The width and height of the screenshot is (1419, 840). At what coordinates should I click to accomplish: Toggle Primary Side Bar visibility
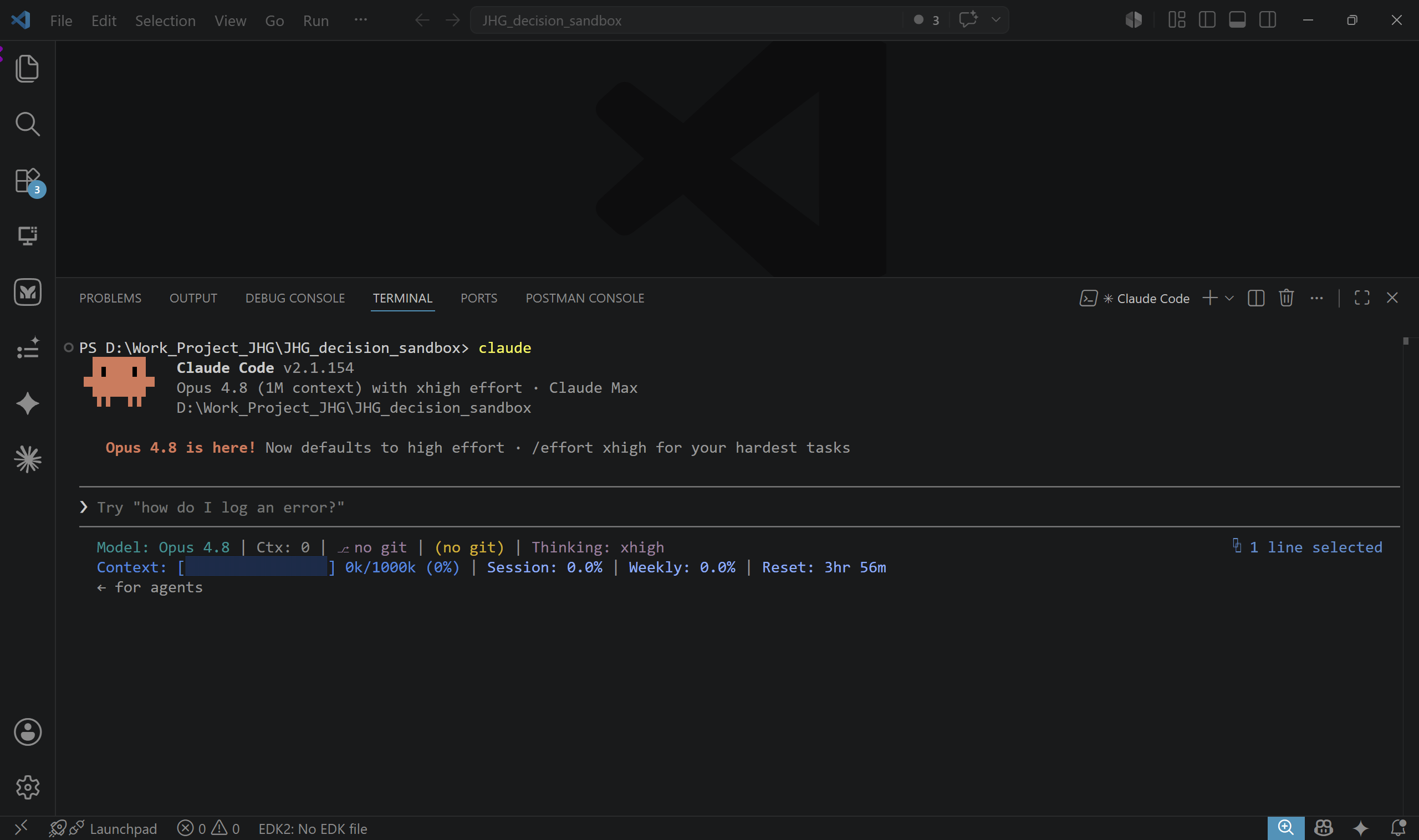click(1207, 20)
